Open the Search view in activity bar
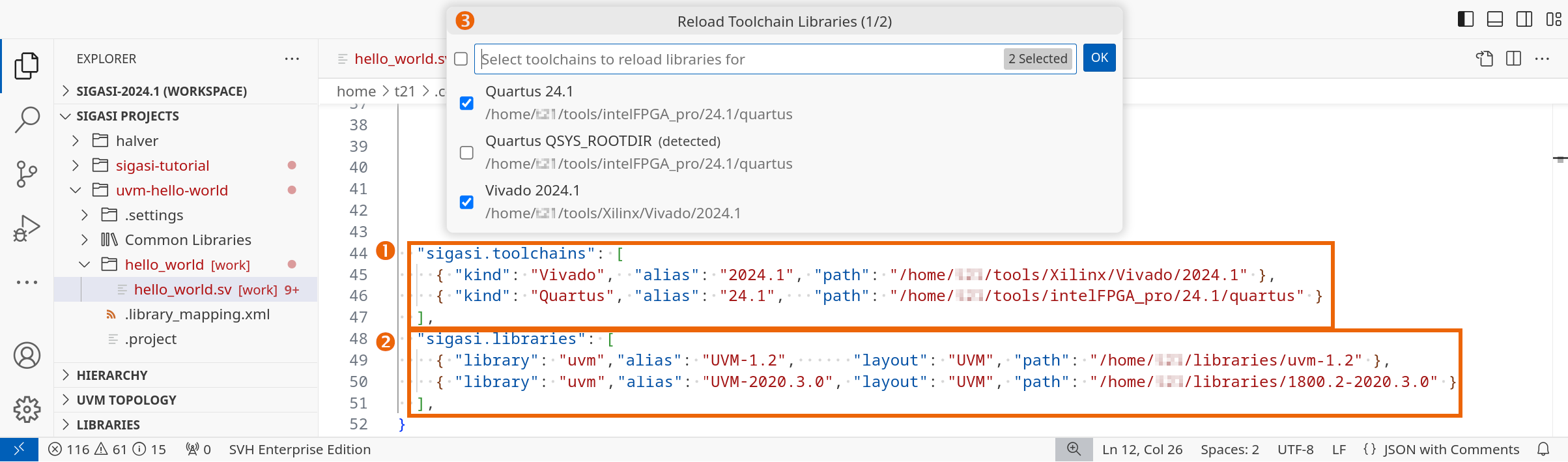The image size is (1568, 462). coord(27,120)
